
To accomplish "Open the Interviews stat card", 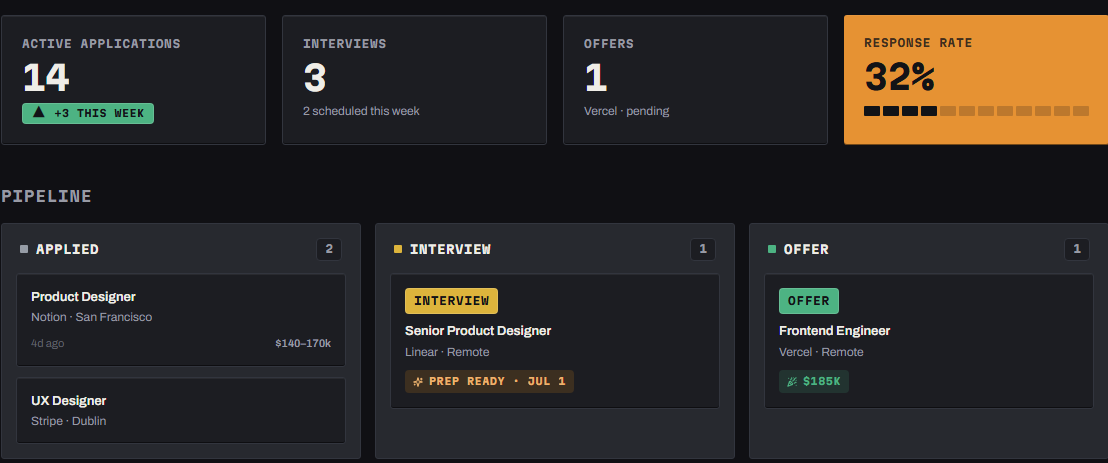I will coord(414,80).
